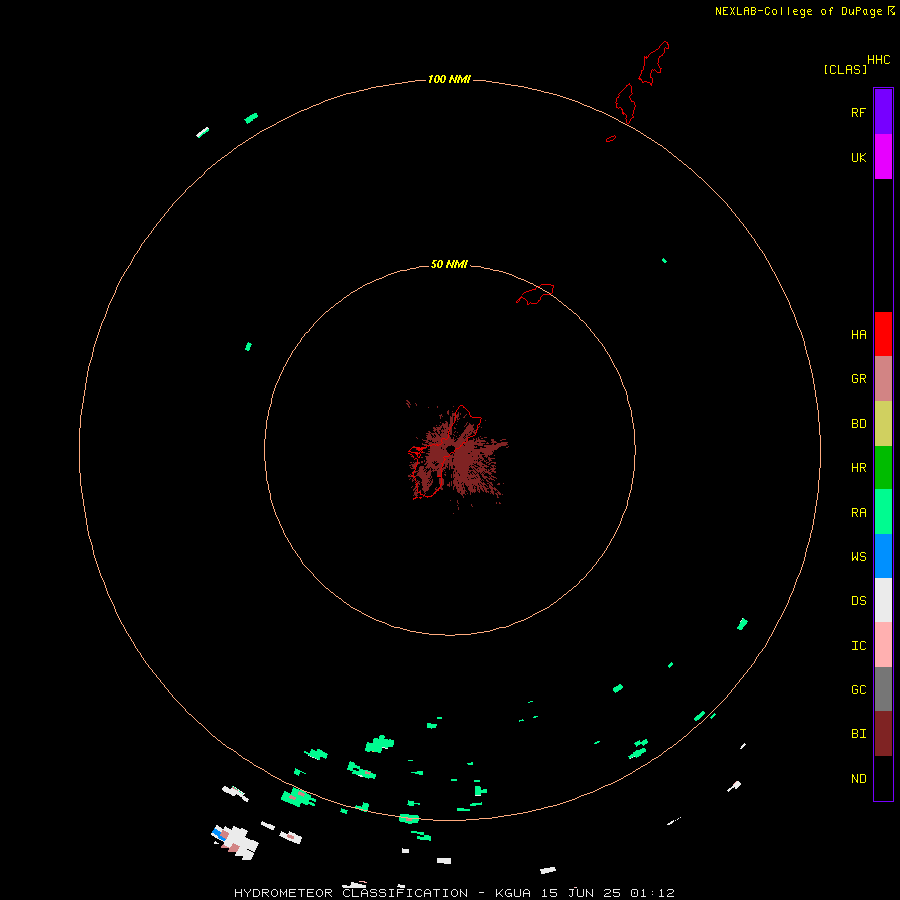
Task: Click the DS white legend swatch
Action: [x=883, y=600]
